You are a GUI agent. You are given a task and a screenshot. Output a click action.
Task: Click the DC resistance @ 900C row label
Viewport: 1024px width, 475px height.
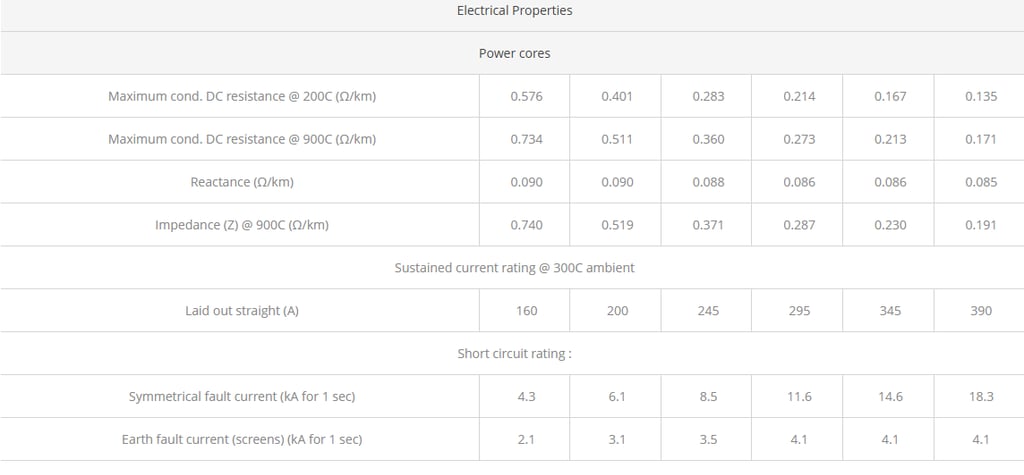[242, 139]
